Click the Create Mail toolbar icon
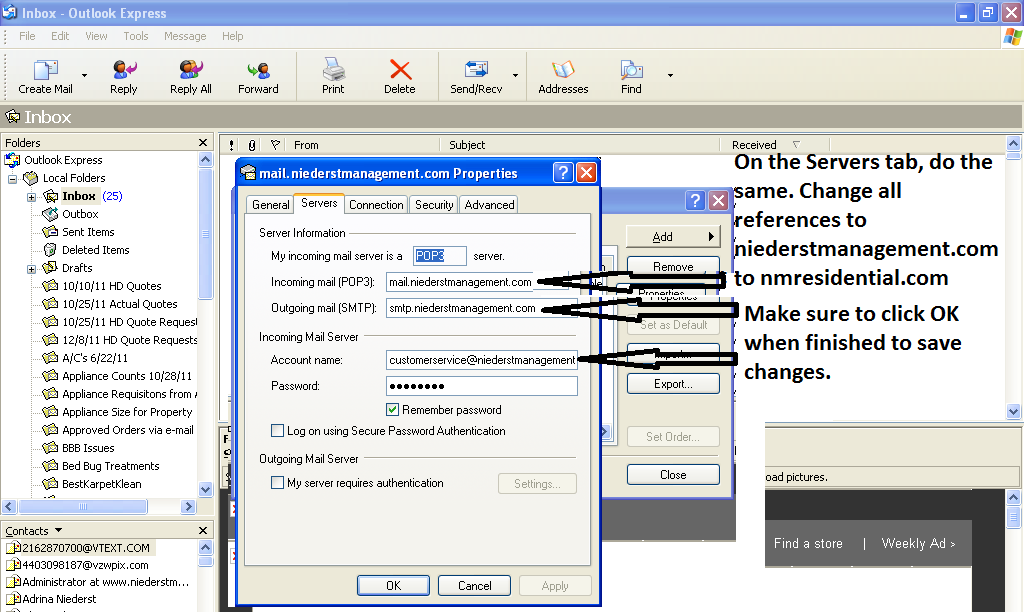 pos(46,70)
